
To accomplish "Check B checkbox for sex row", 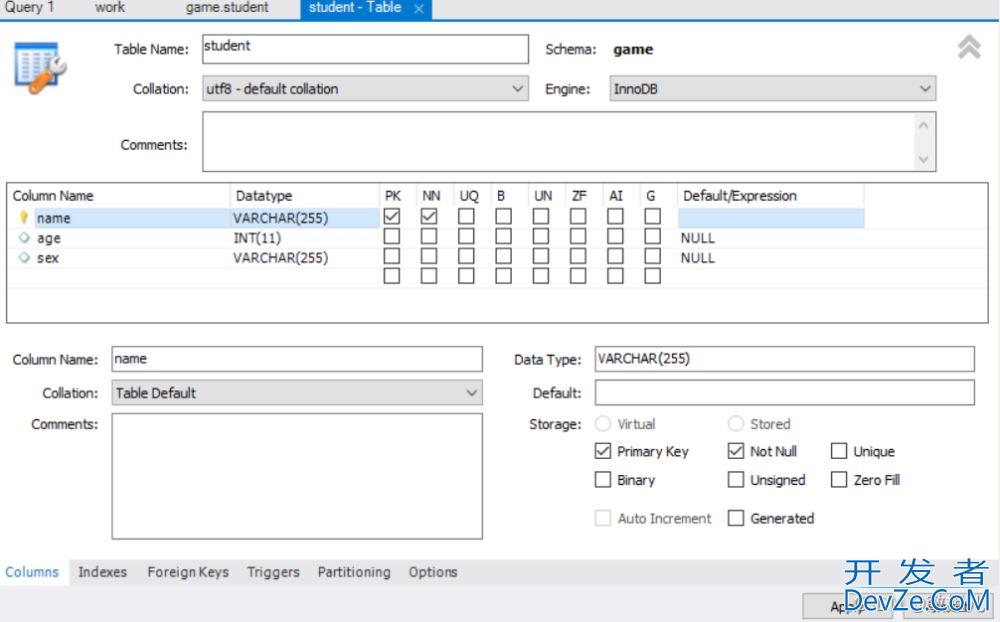I will coord(503,256).
